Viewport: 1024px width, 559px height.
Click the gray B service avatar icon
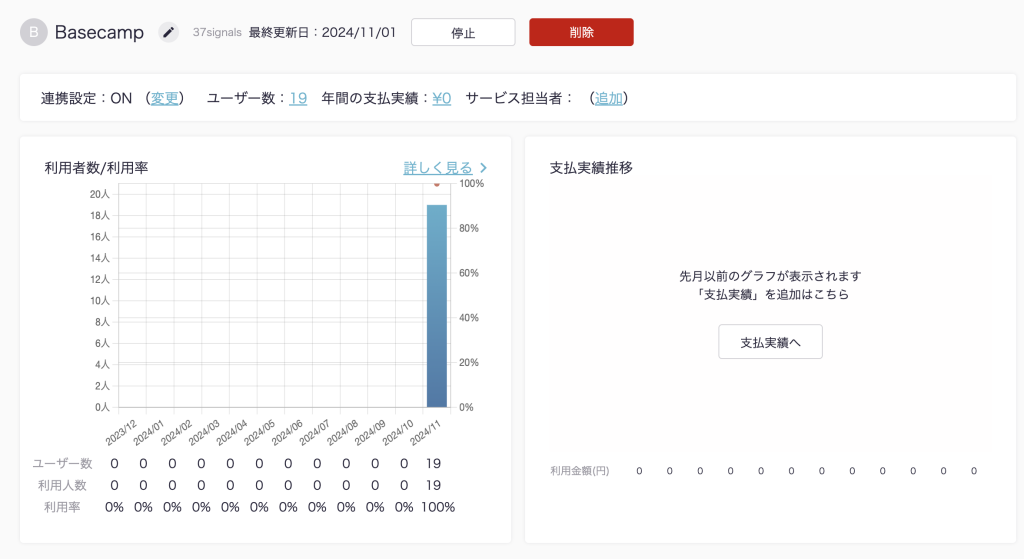point(34,32)
